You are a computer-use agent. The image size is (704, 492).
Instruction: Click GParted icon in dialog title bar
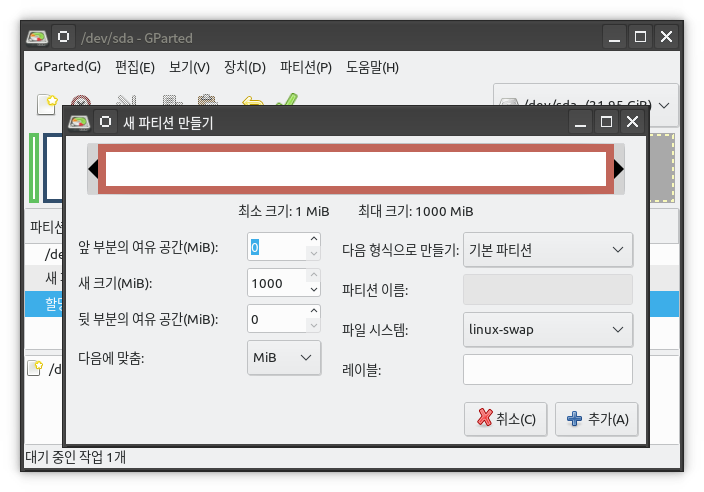point(79,122)
